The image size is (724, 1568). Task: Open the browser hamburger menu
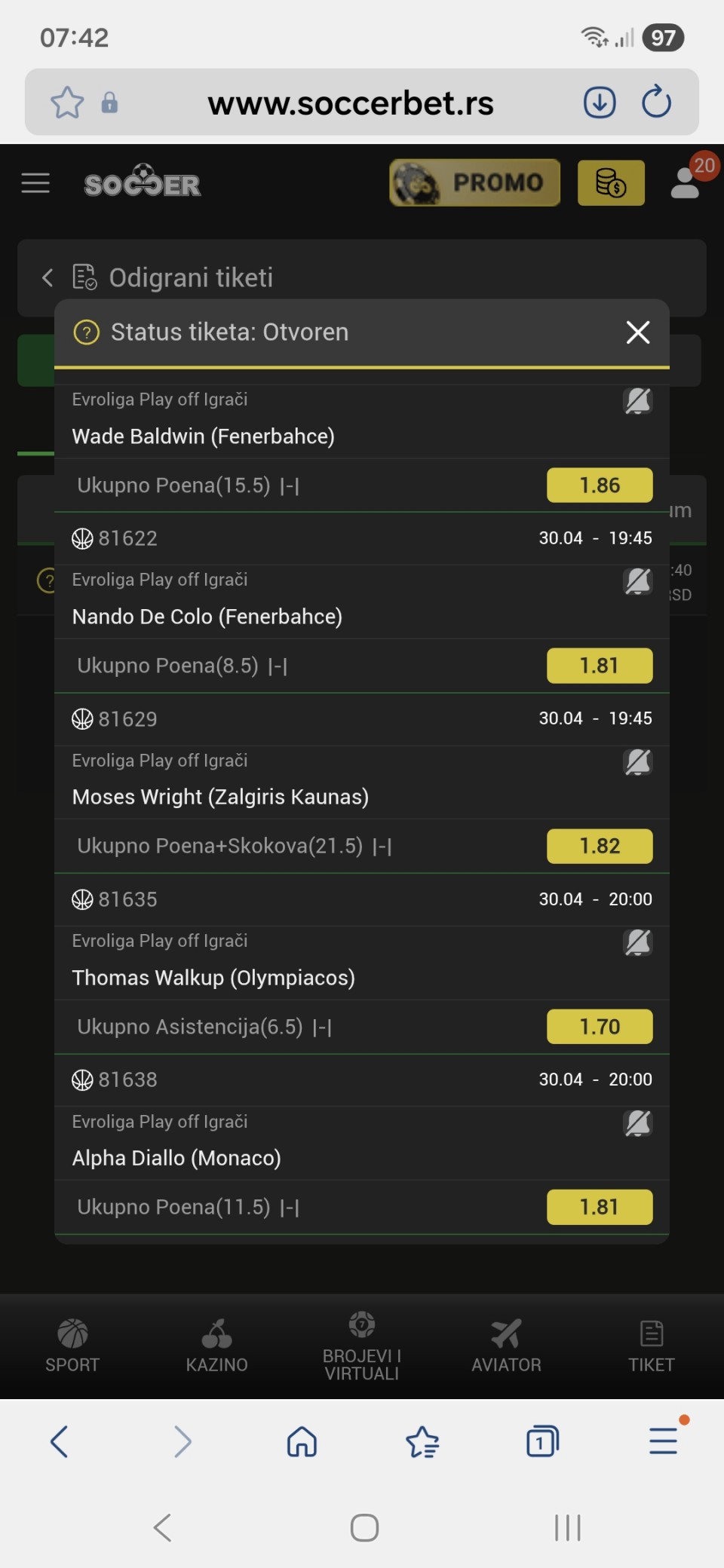(x=664, y=1440)
